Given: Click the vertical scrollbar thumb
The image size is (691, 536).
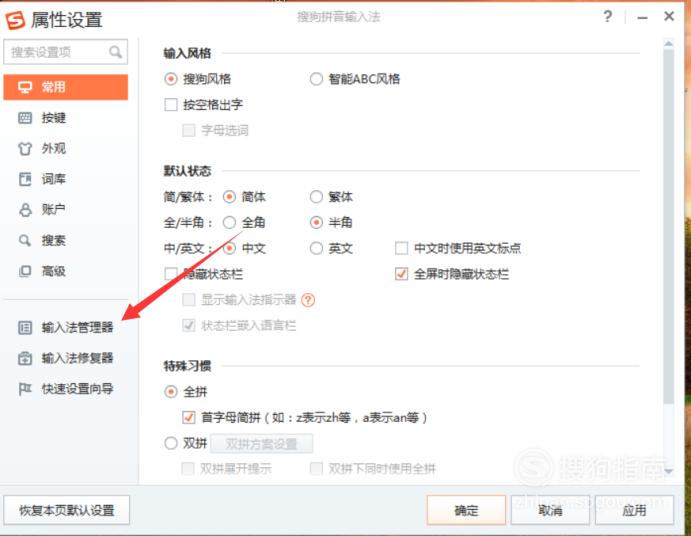Looking at the screenshot, I should pyautogui.click(x=669, y=226).
